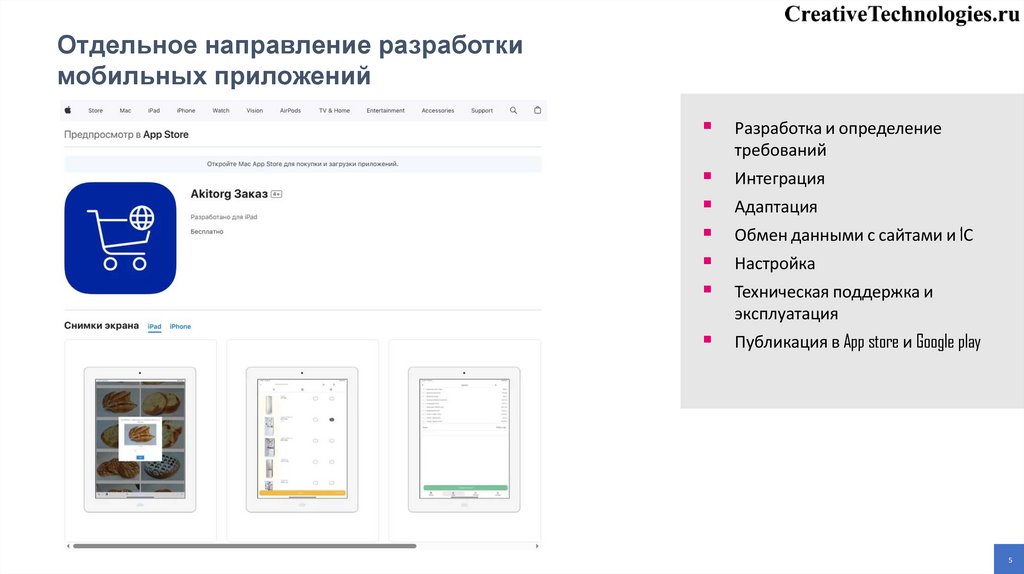Viewport: 1024px width, 574px height.
Task: Click the bullet Публикация в App store
Action: click(857, 342)
